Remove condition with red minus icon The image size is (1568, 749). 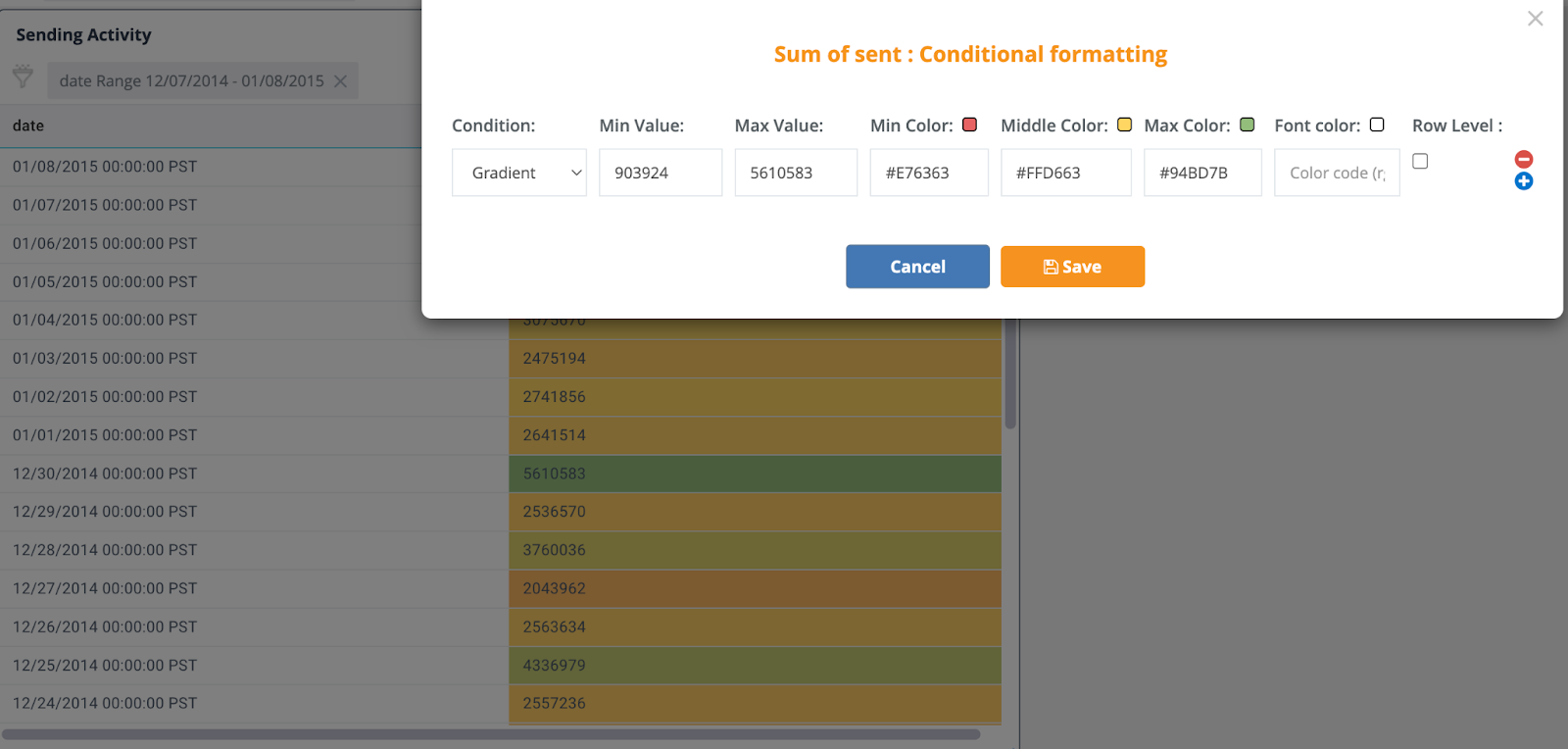pyautogui.click(x=1524, y=159)
